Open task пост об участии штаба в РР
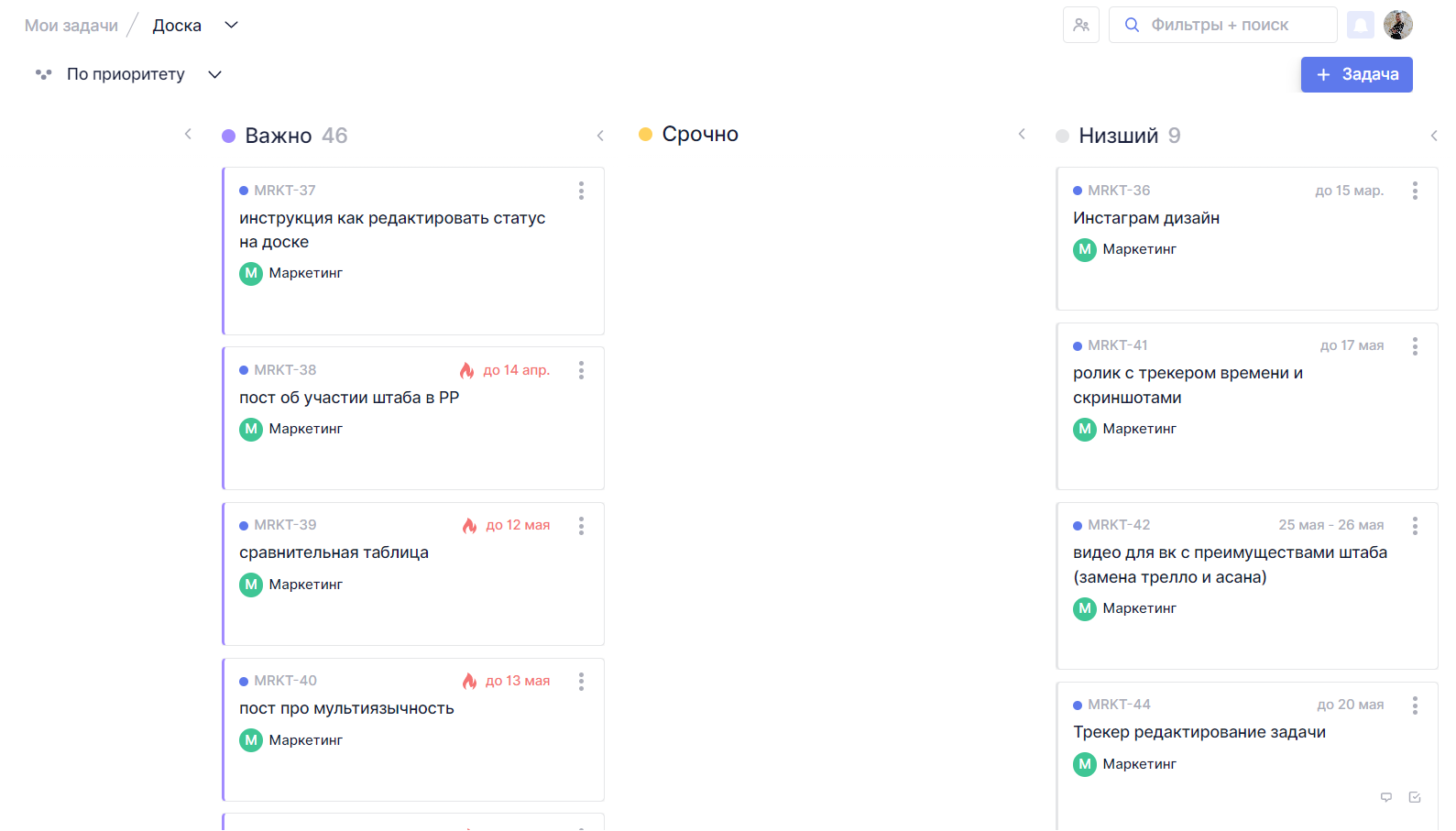 click(x=349, y=398)
